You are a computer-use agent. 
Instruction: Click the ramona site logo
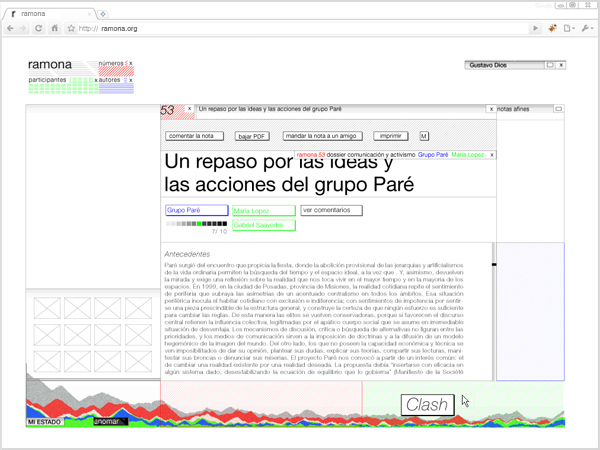point(50,64)
